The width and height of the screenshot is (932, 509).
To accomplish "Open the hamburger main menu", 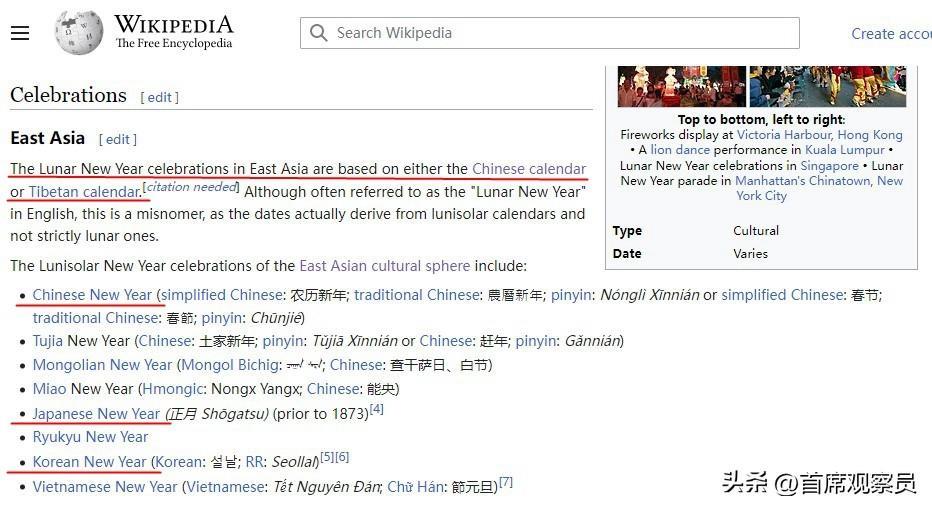I will tap(20, 33).
